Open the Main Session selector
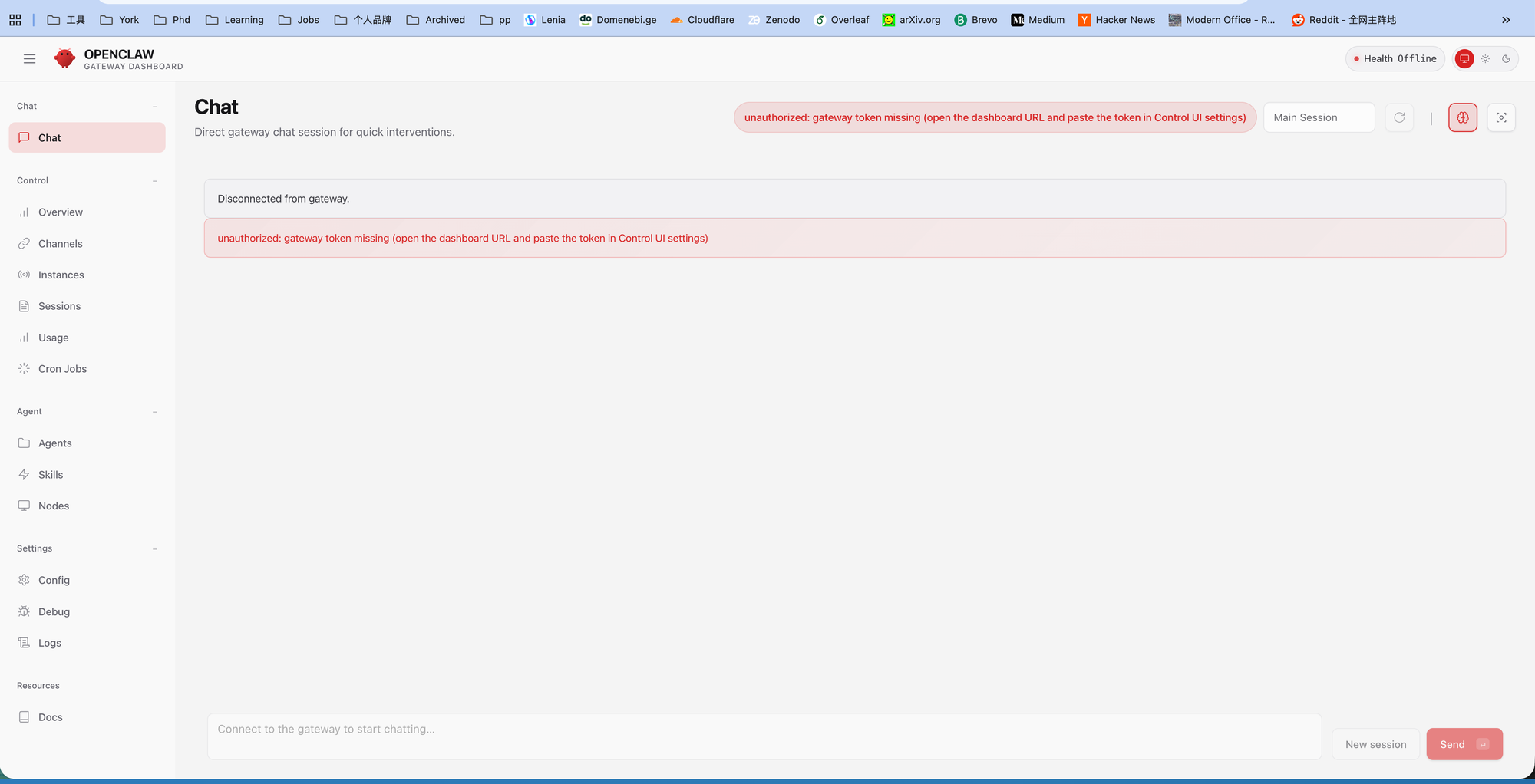This screenshot has width=1535, height=784. click(x=1318, y=118)
